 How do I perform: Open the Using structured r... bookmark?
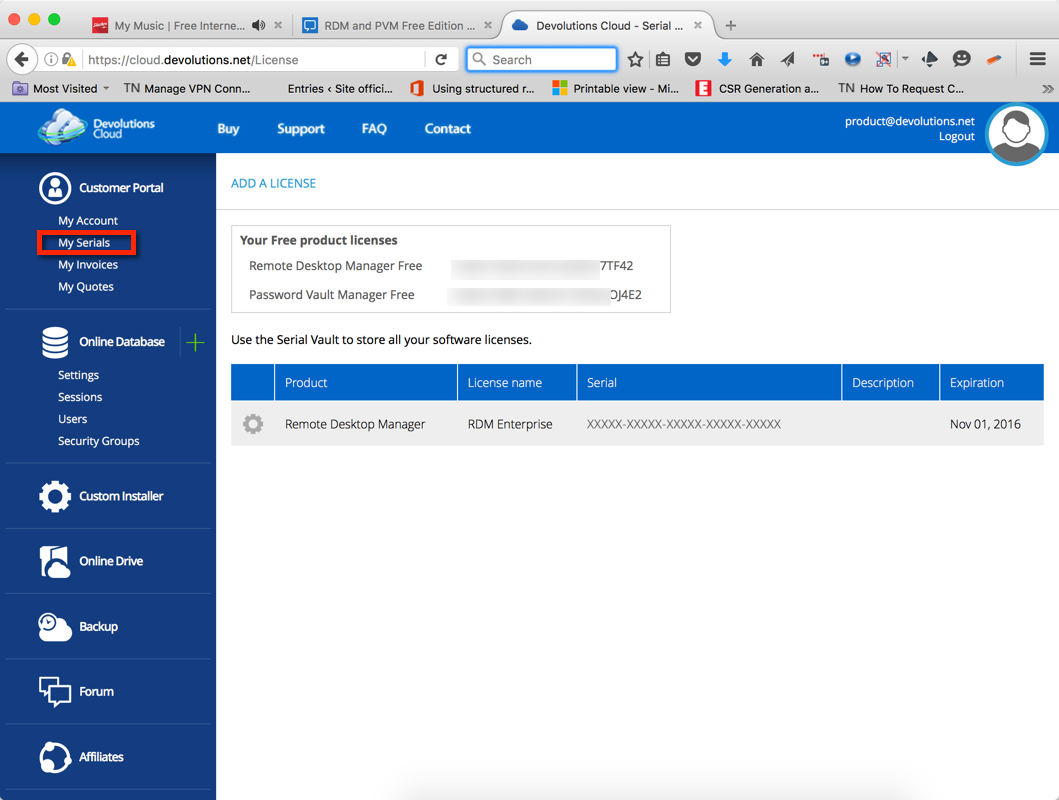[x=472, y=88]
